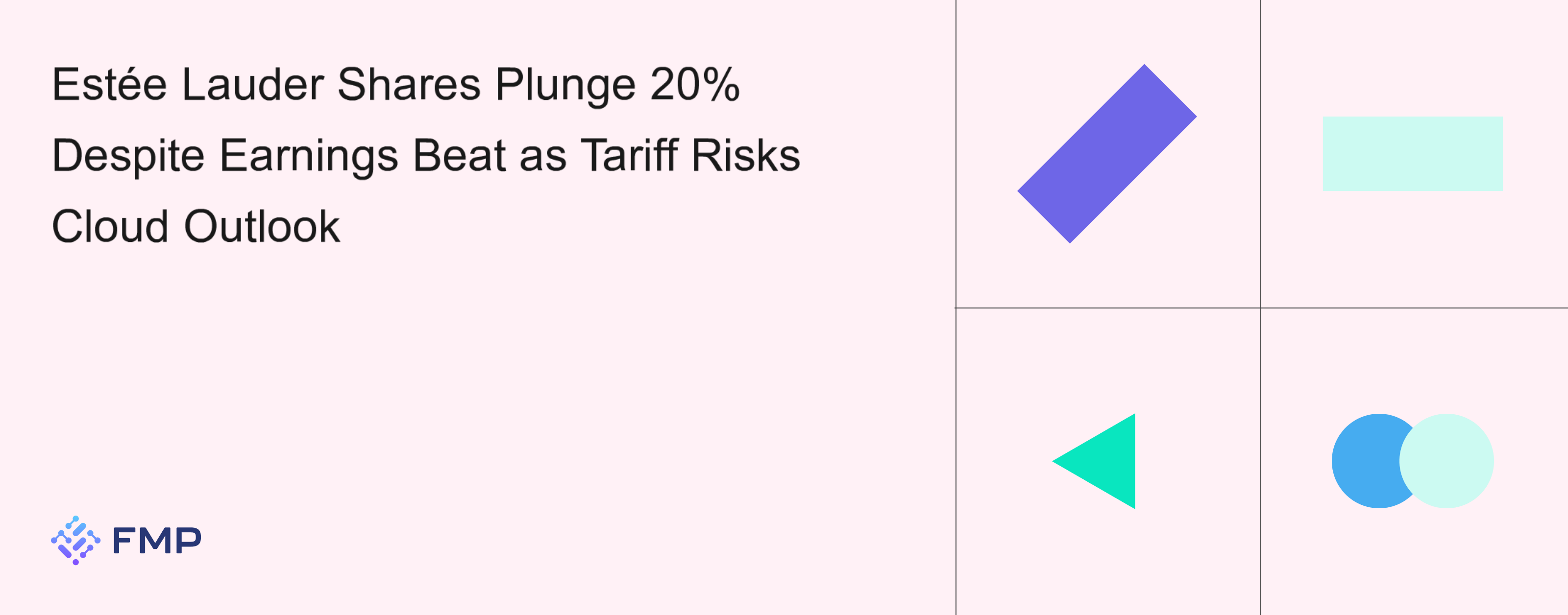
Task: Click the word "Earnings" in the headline
Action: (309, 156)
